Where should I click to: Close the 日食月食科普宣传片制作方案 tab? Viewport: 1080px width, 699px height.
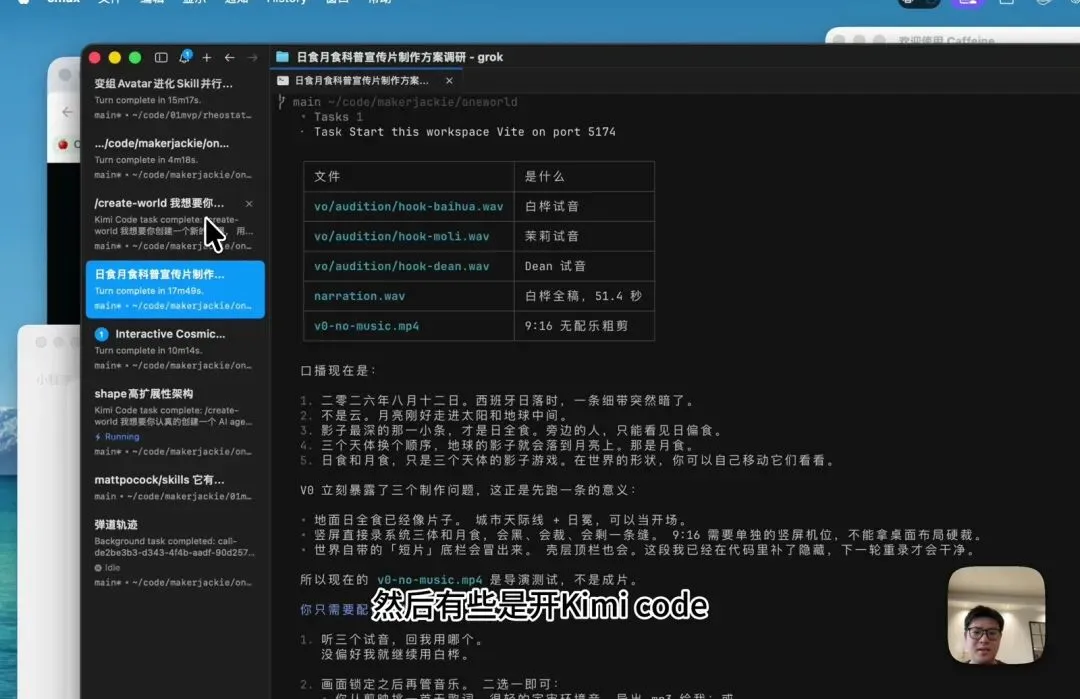pyautogui.click(x=449, y=81)
